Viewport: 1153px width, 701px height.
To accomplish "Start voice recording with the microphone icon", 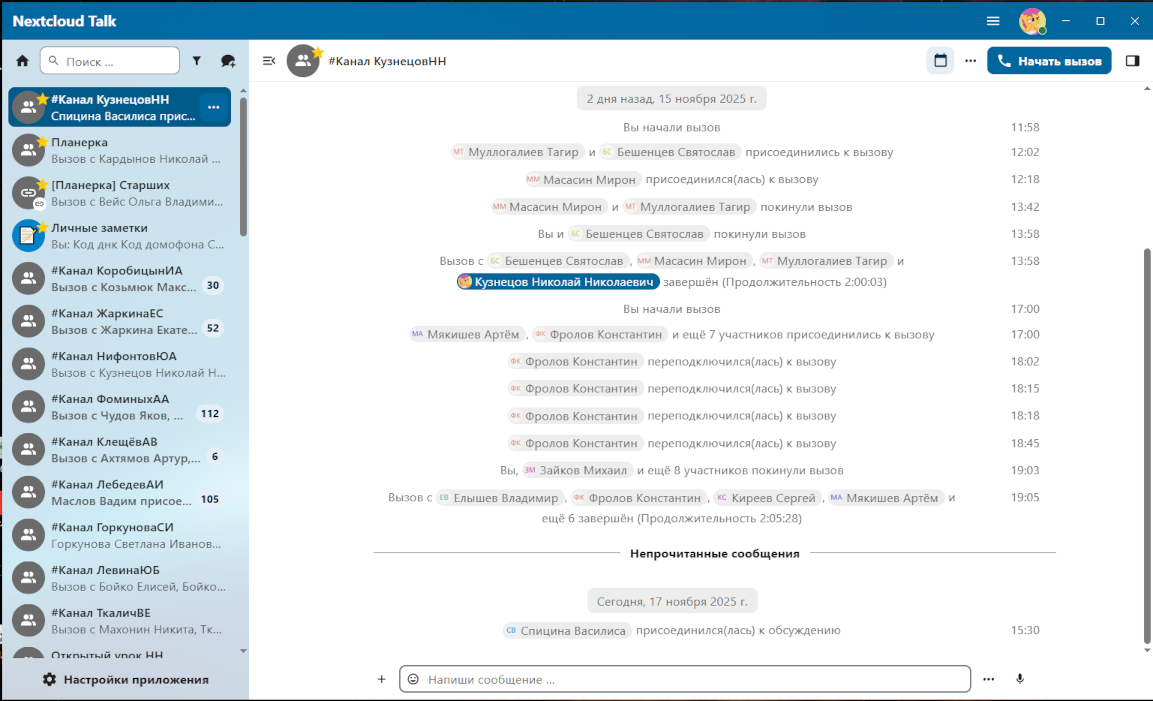I will (x=1020, y=679).
